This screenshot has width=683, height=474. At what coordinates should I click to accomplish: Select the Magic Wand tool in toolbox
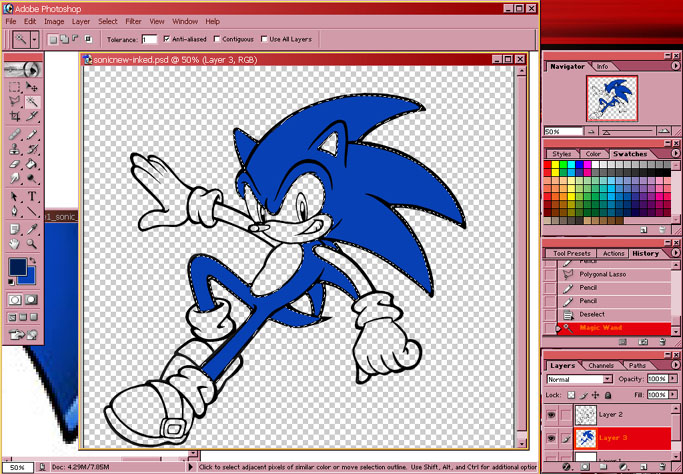31,102
